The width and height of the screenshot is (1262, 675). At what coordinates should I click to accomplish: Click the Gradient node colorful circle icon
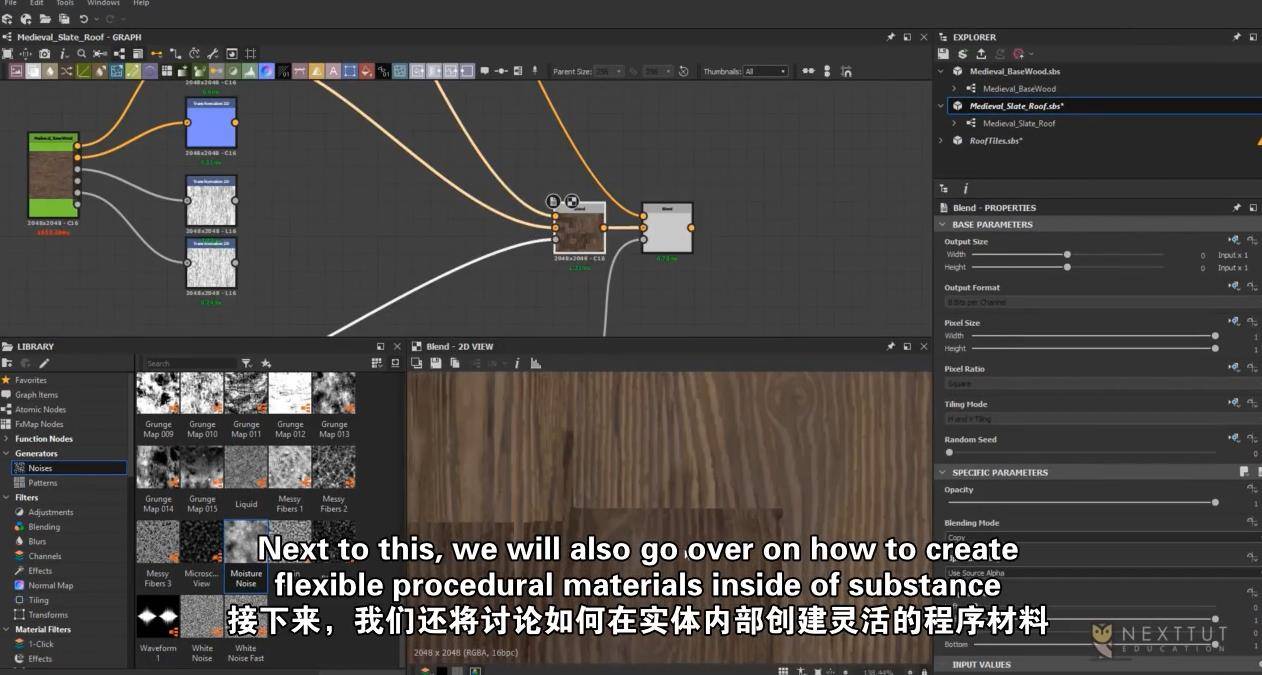(x=266, y=71)
